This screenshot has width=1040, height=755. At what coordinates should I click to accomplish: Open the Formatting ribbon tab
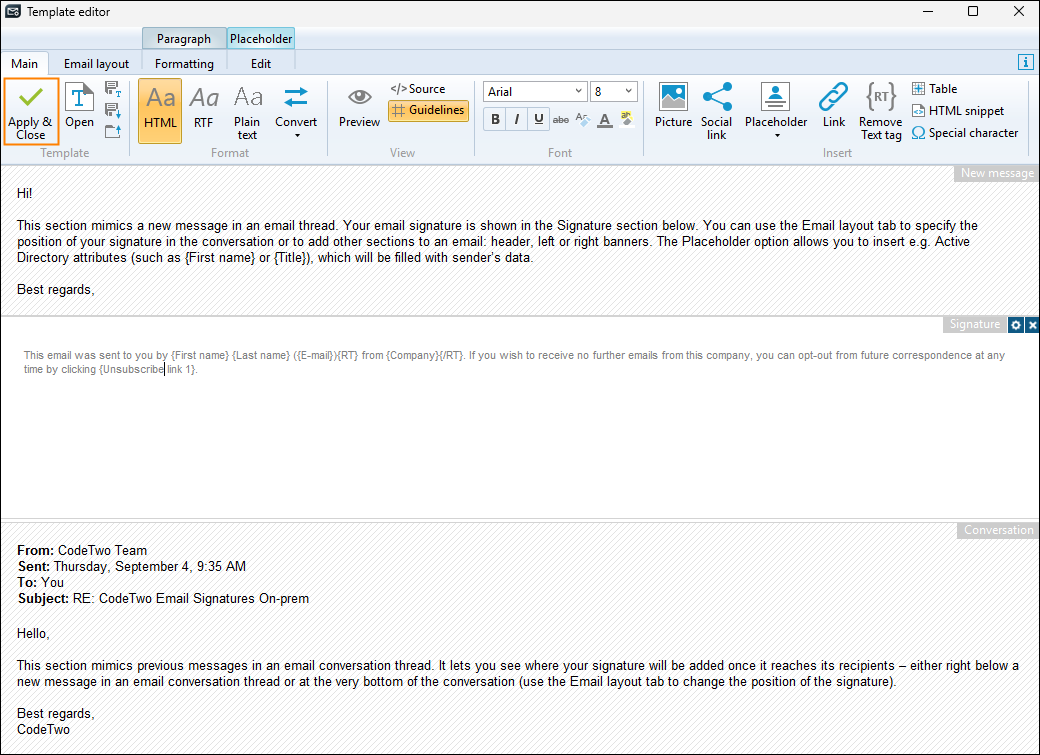[x=184, y=64]
